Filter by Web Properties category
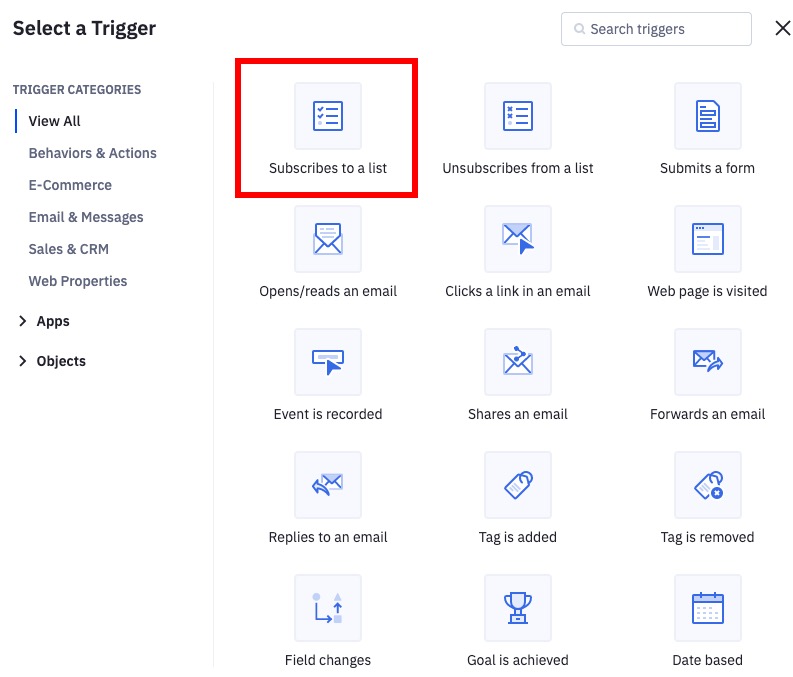Screen dimensions: 793x677 tap(78, 281)
